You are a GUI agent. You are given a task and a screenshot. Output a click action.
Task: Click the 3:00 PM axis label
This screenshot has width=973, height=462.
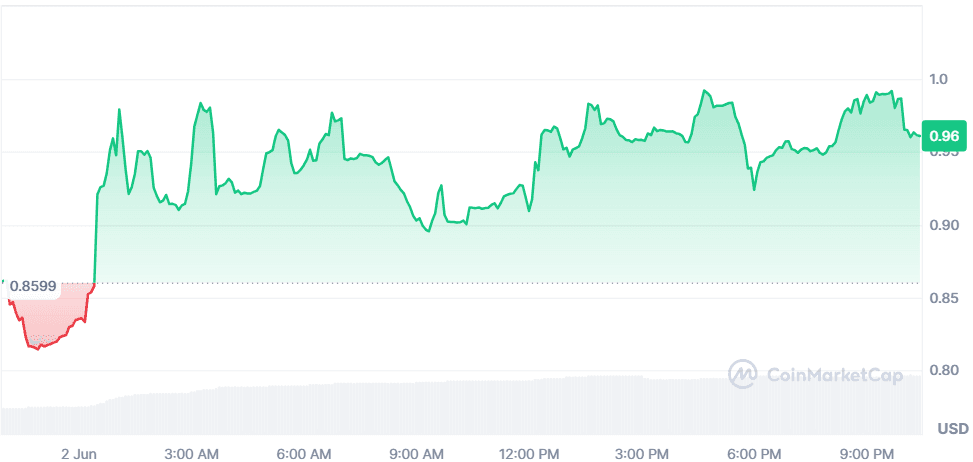coord(641,453)
